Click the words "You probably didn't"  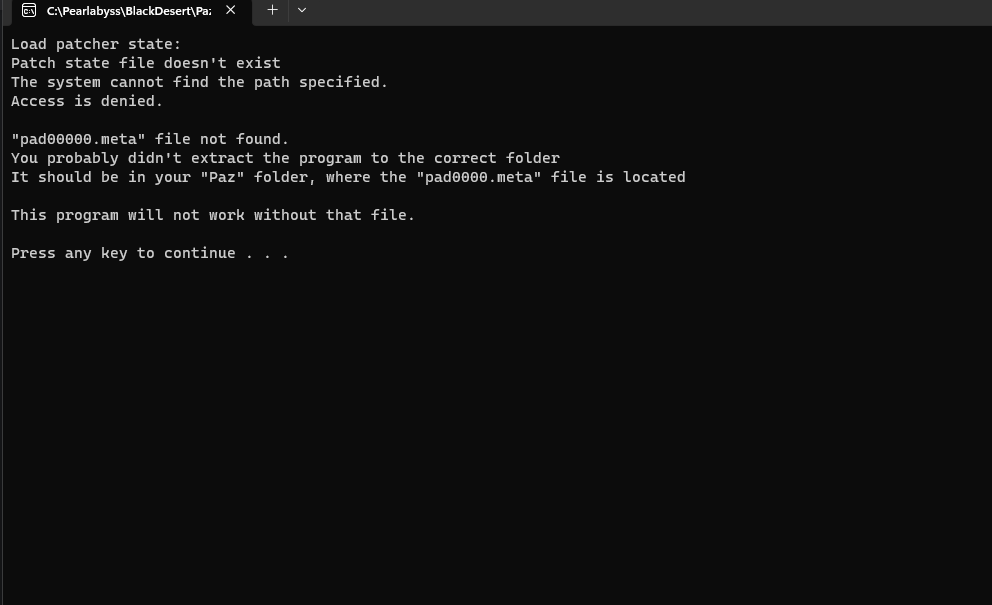(96, 158)
